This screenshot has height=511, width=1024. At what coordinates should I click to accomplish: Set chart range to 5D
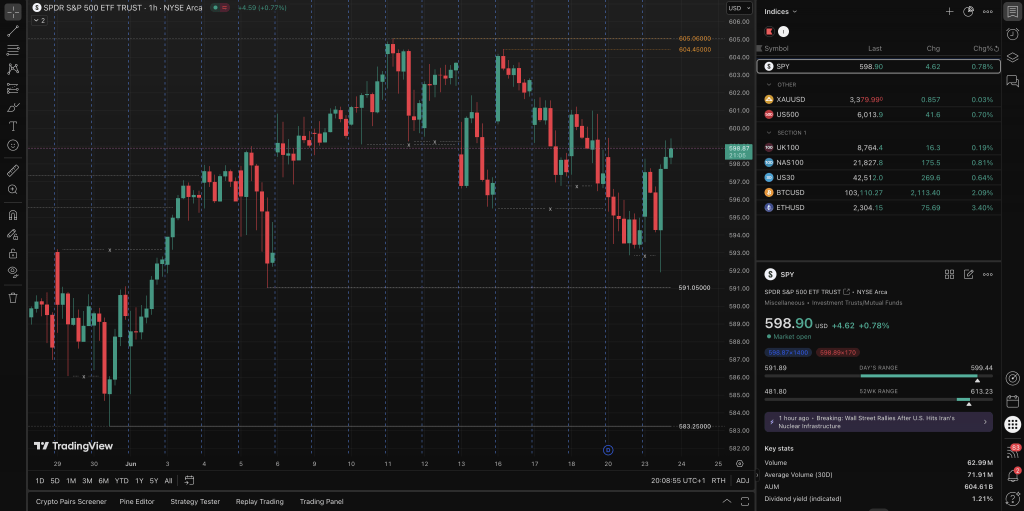(x=55, y=480)
